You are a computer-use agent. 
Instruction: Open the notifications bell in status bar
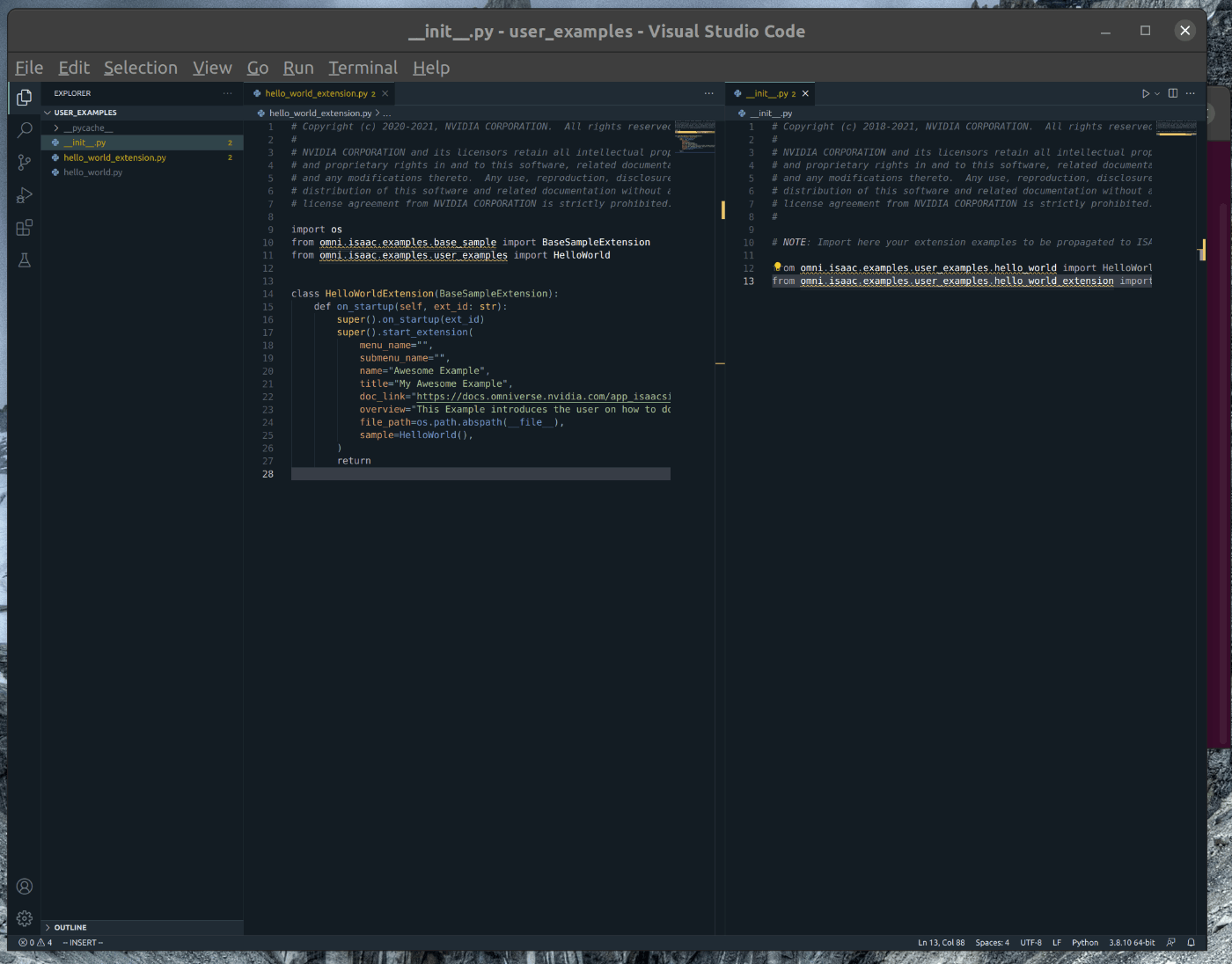[x=1192, y=943]
